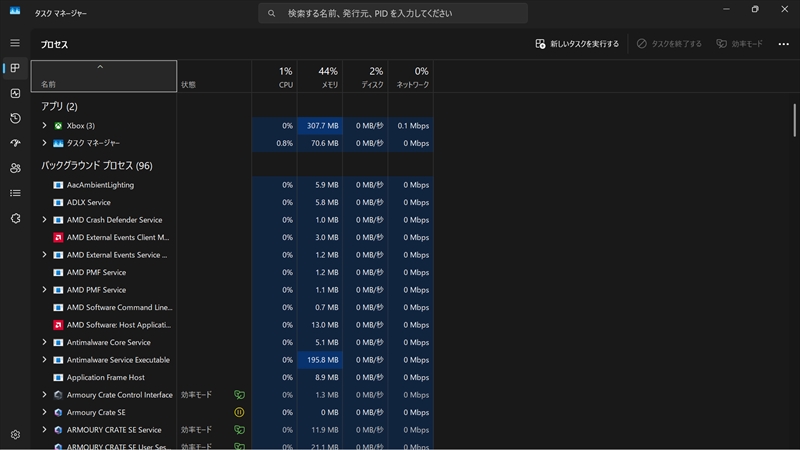The height and width of the screenshot is (450, 800).
Task: Click the タスクを終了する button
Action: point(669,44)
